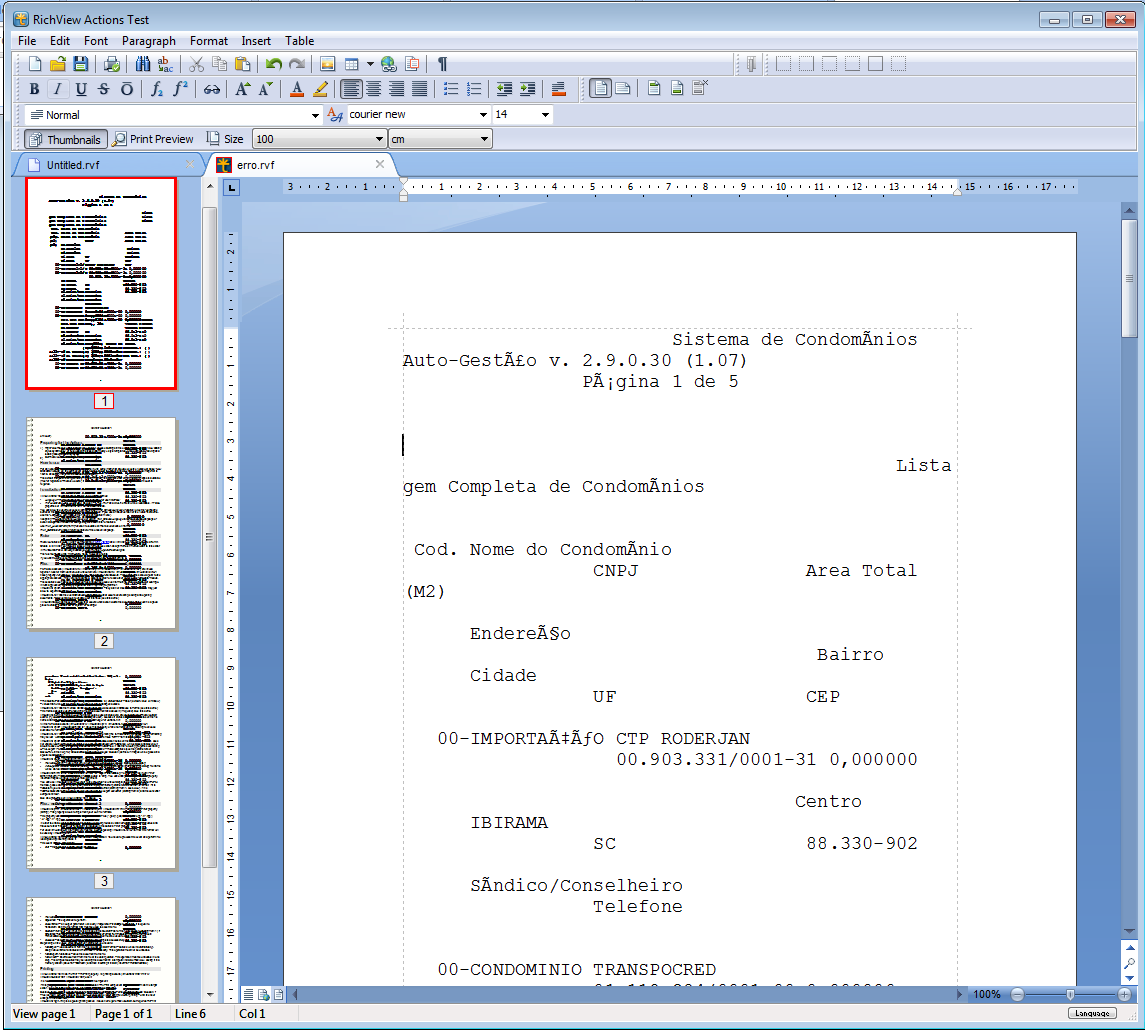Open Find with the binoculars icon

click(x=143, y=64)
